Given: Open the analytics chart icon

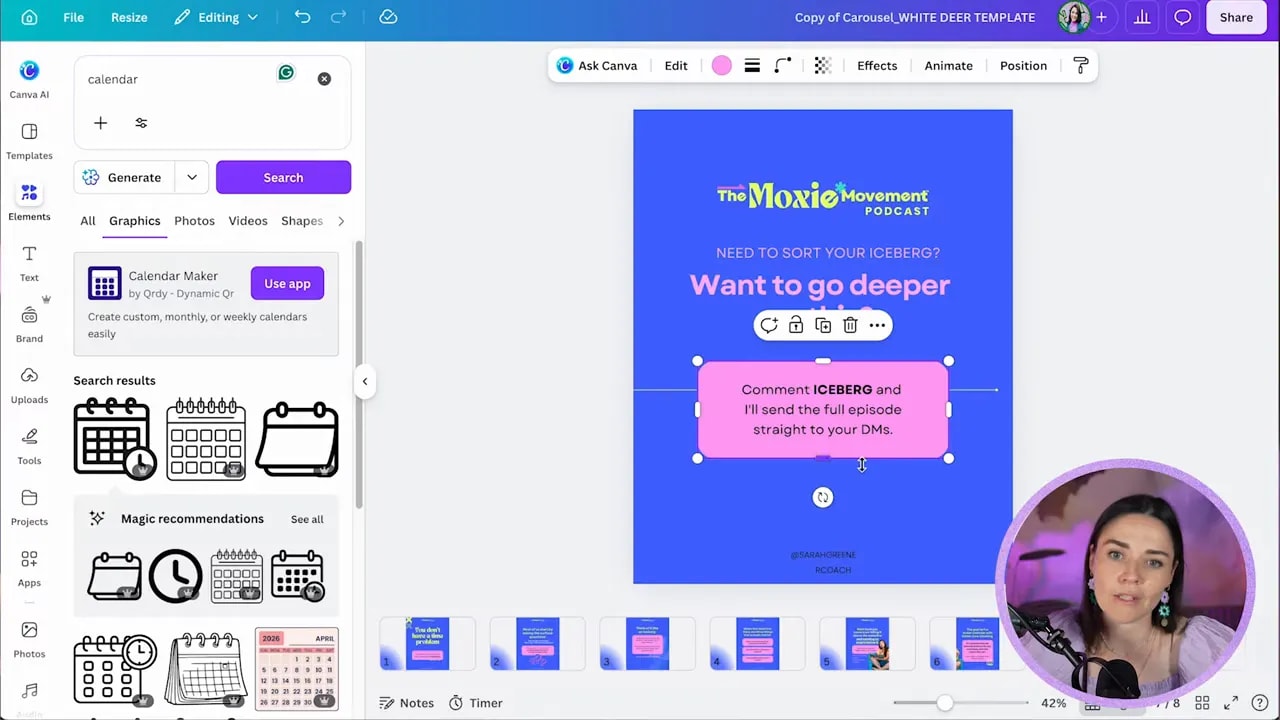Looking at the screenshot, I should coord(1141,17).
